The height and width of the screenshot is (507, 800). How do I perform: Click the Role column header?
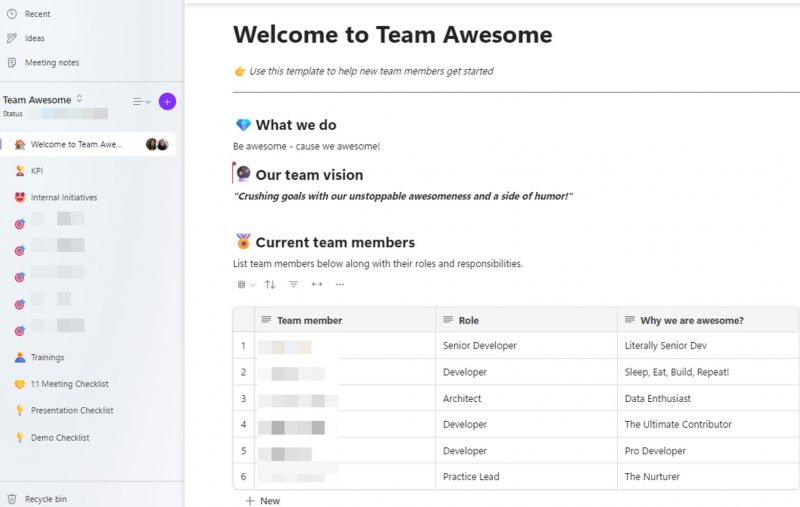(468, 320)
